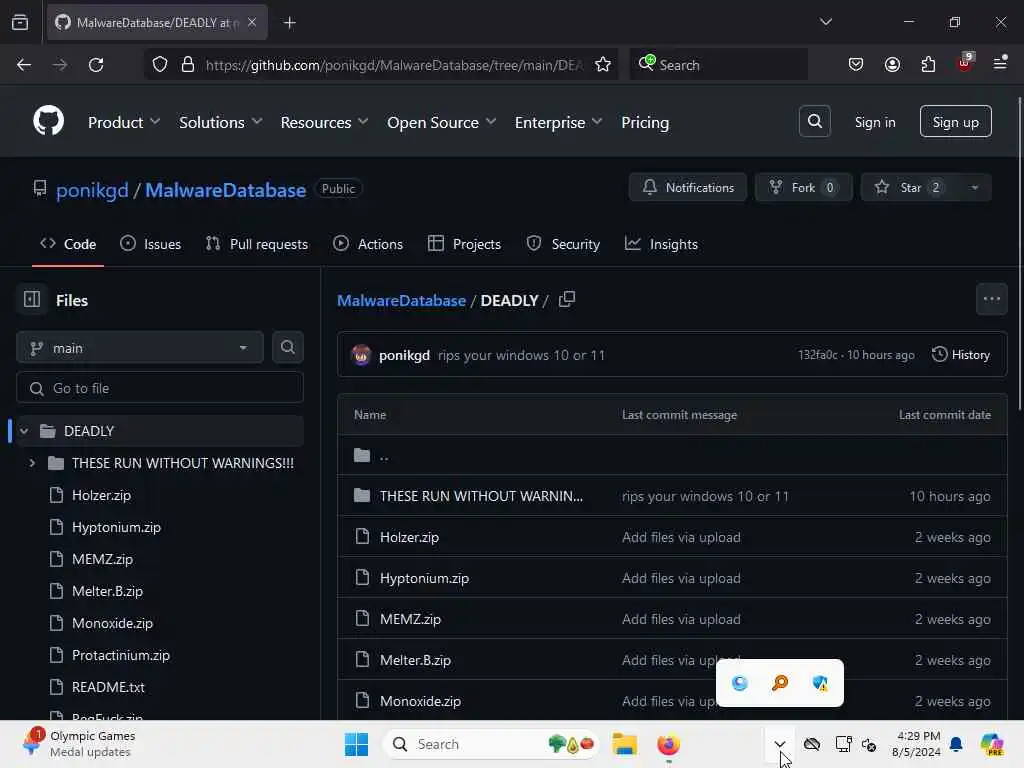Show site security lock info
The image size is (1024, 768).
pyautogui.click(x=187, y=65)
